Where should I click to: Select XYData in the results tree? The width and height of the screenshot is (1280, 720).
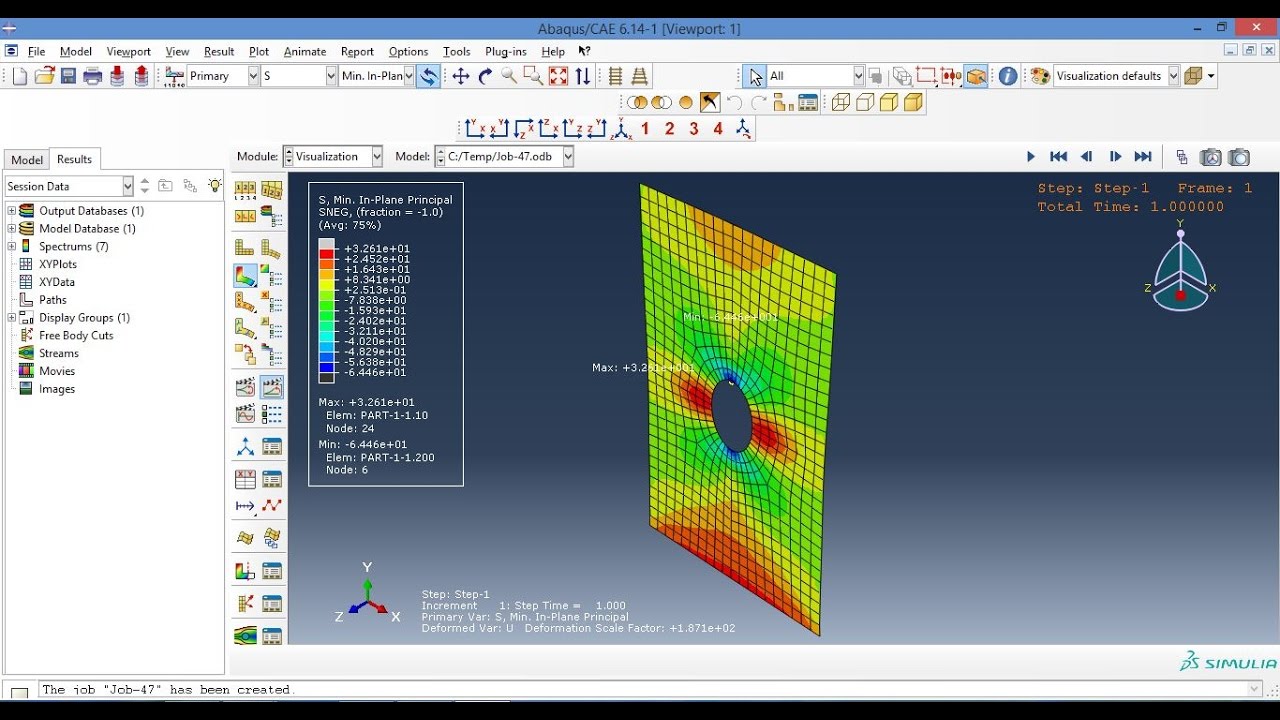pos(57,282)
